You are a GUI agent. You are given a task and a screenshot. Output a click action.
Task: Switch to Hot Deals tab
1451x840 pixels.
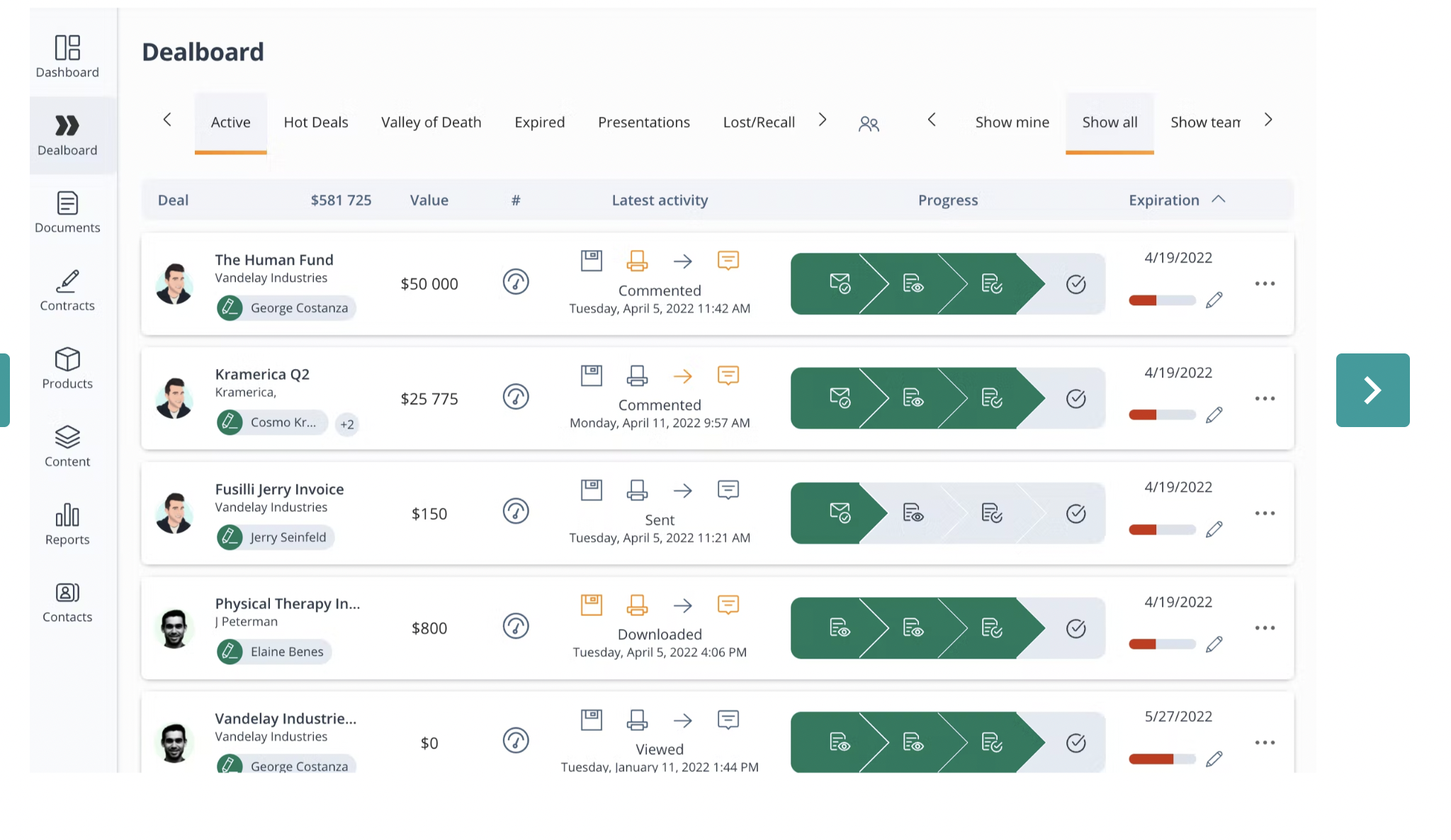[x=316, y=123]
